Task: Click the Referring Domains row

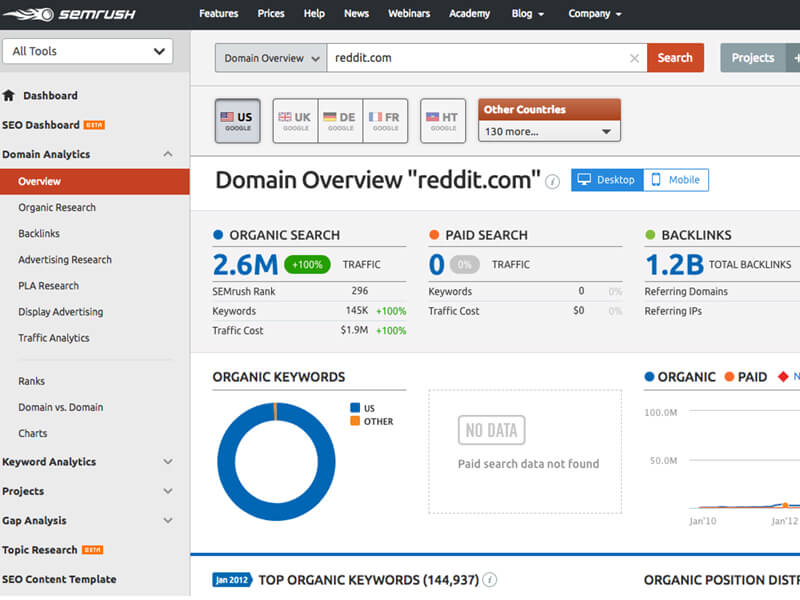Action: point(722,292)
